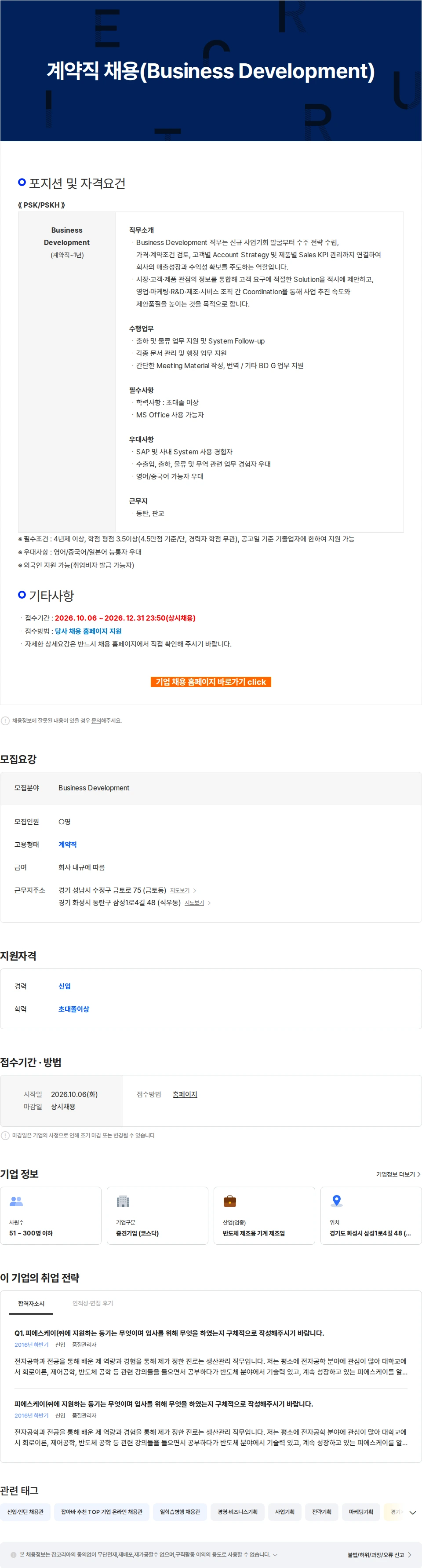Click the red application period date text

coord(125,618)
